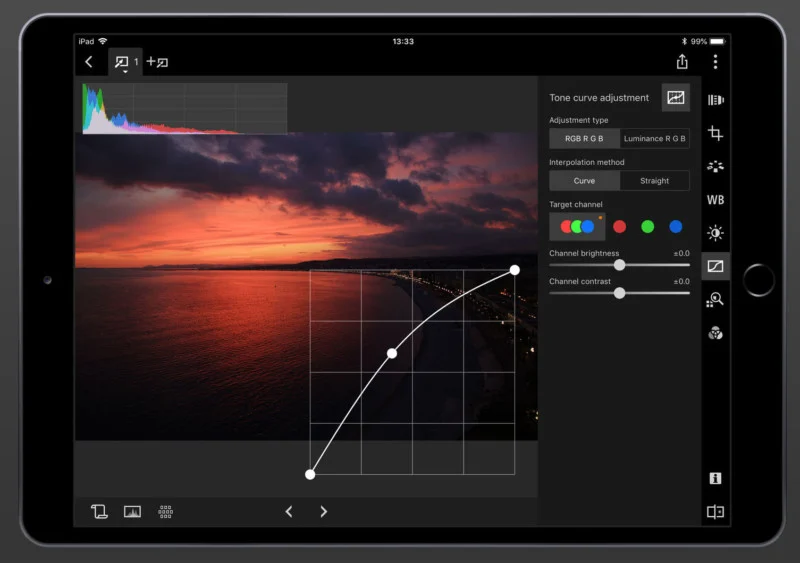Open the thumbnail grid view icon

coord(165,511)
